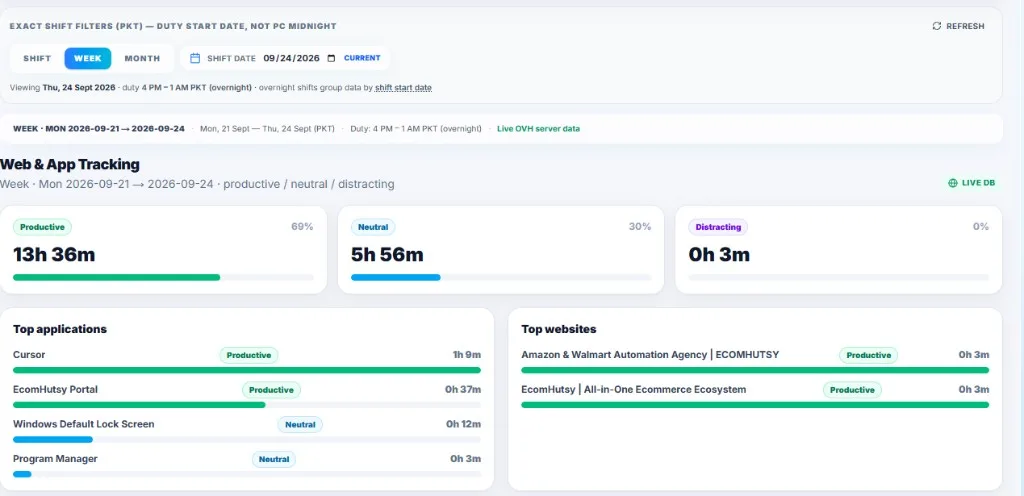The height and width of the screenshot is (496, 1024).
Task: Click the 'Program Manager' application name
Action: point(56,459)
